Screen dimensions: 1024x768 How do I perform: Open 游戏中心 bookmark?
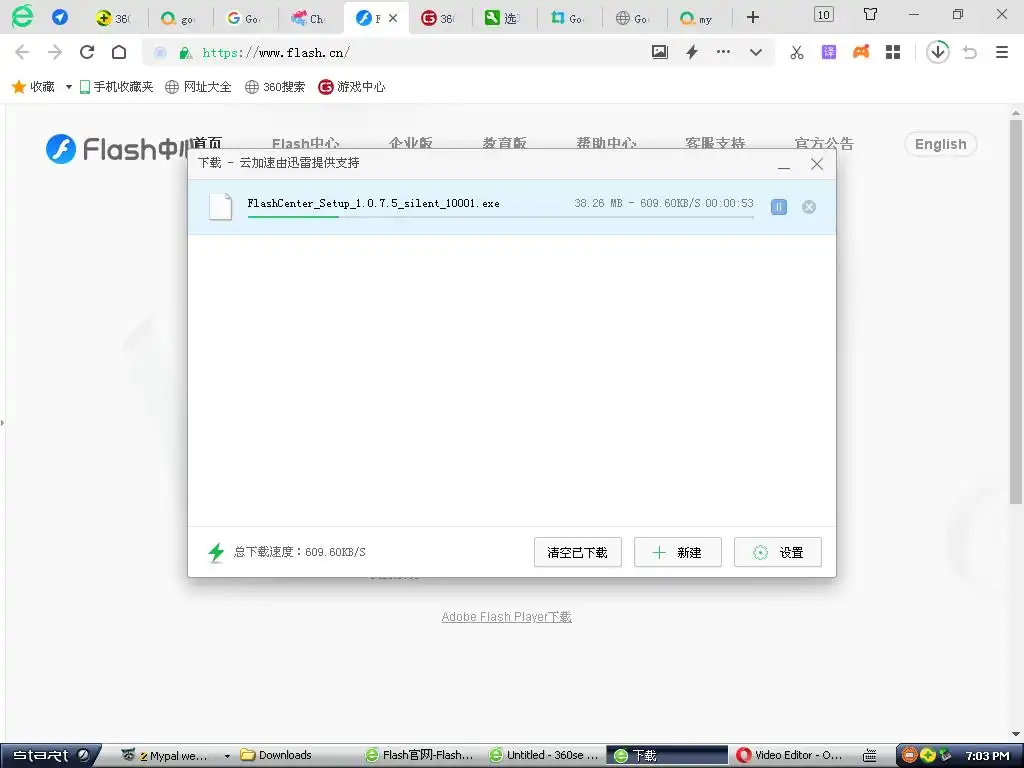click(351, 87)
